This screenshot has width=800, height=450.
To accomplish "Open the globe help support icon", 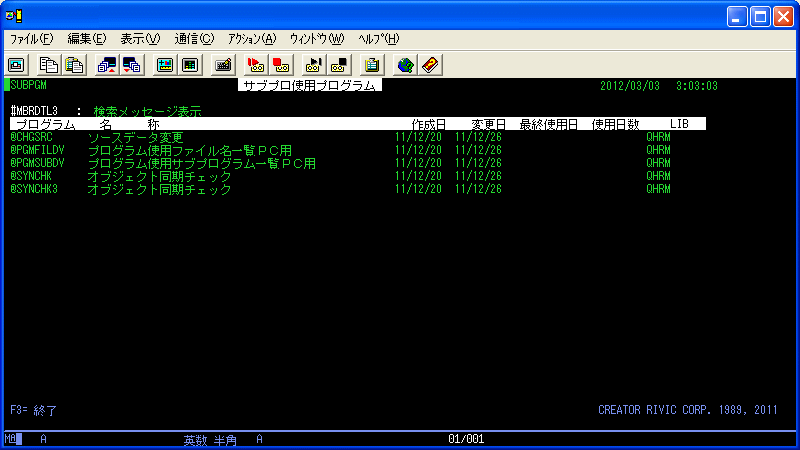I will [405, 65].
